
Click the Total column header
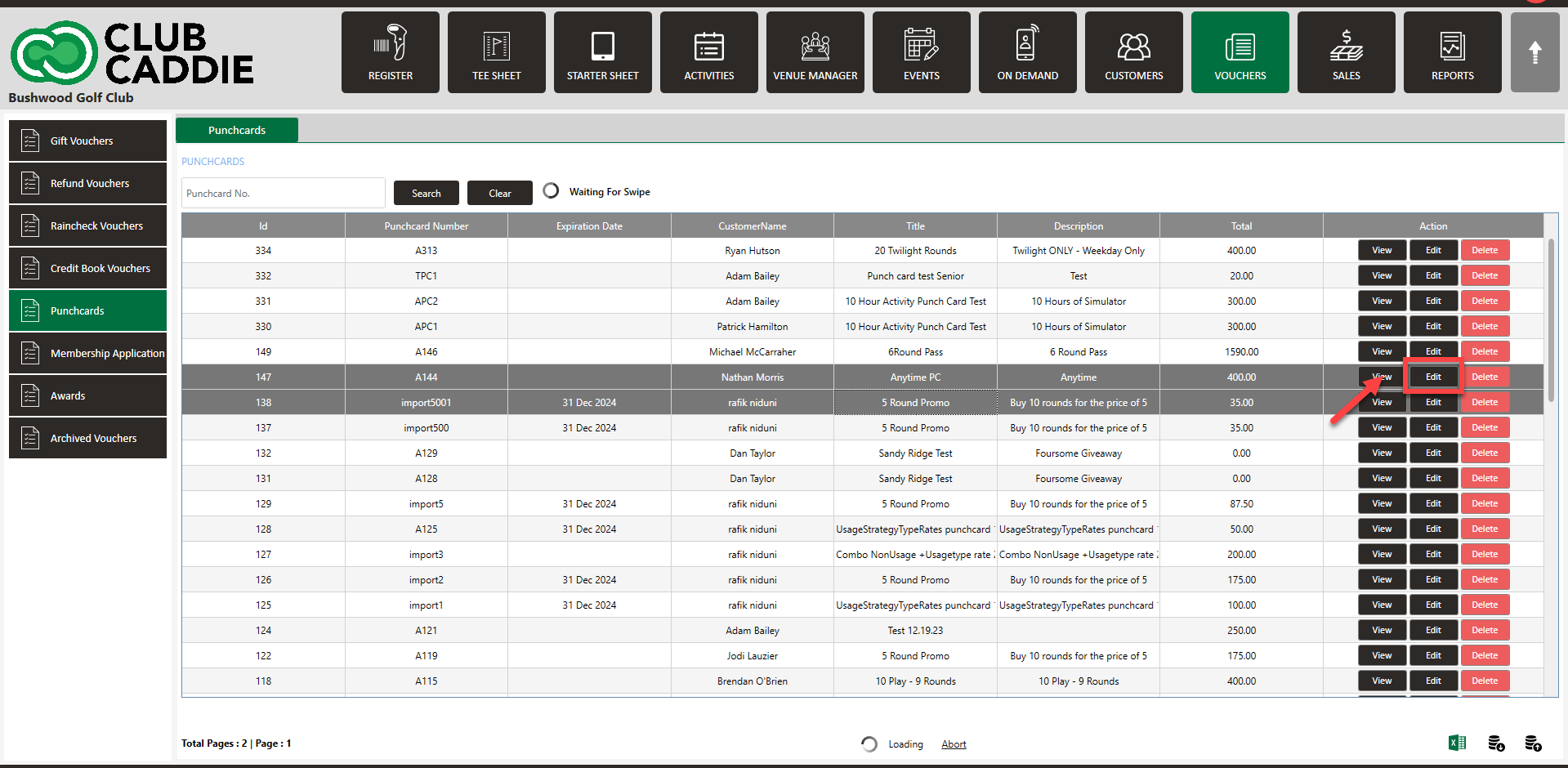[x=1241, y=226]
